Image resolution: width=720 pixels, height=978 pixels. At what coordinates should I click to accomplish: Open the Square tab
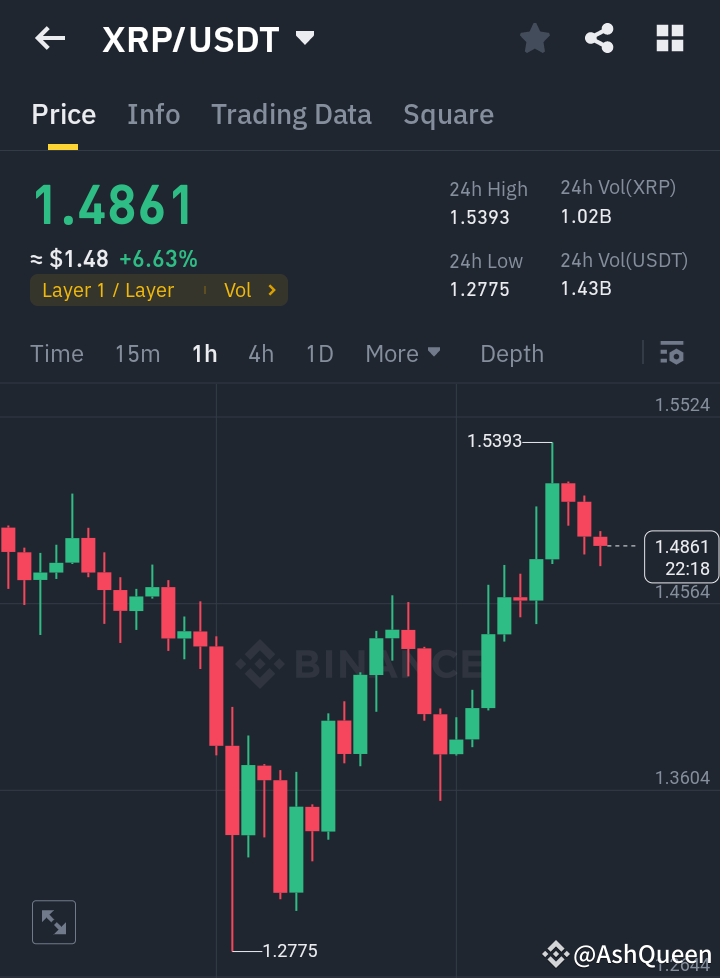click(x=448, y=114)
